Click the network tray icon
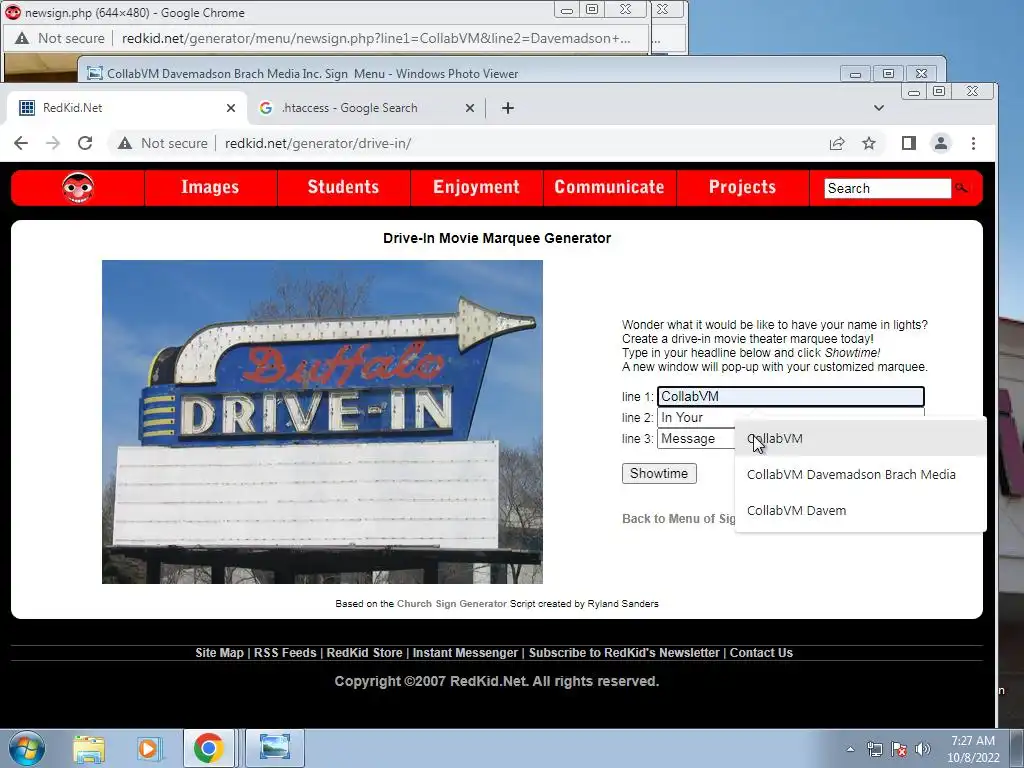The image size is (1024, 768). click(x=874, y=749)
